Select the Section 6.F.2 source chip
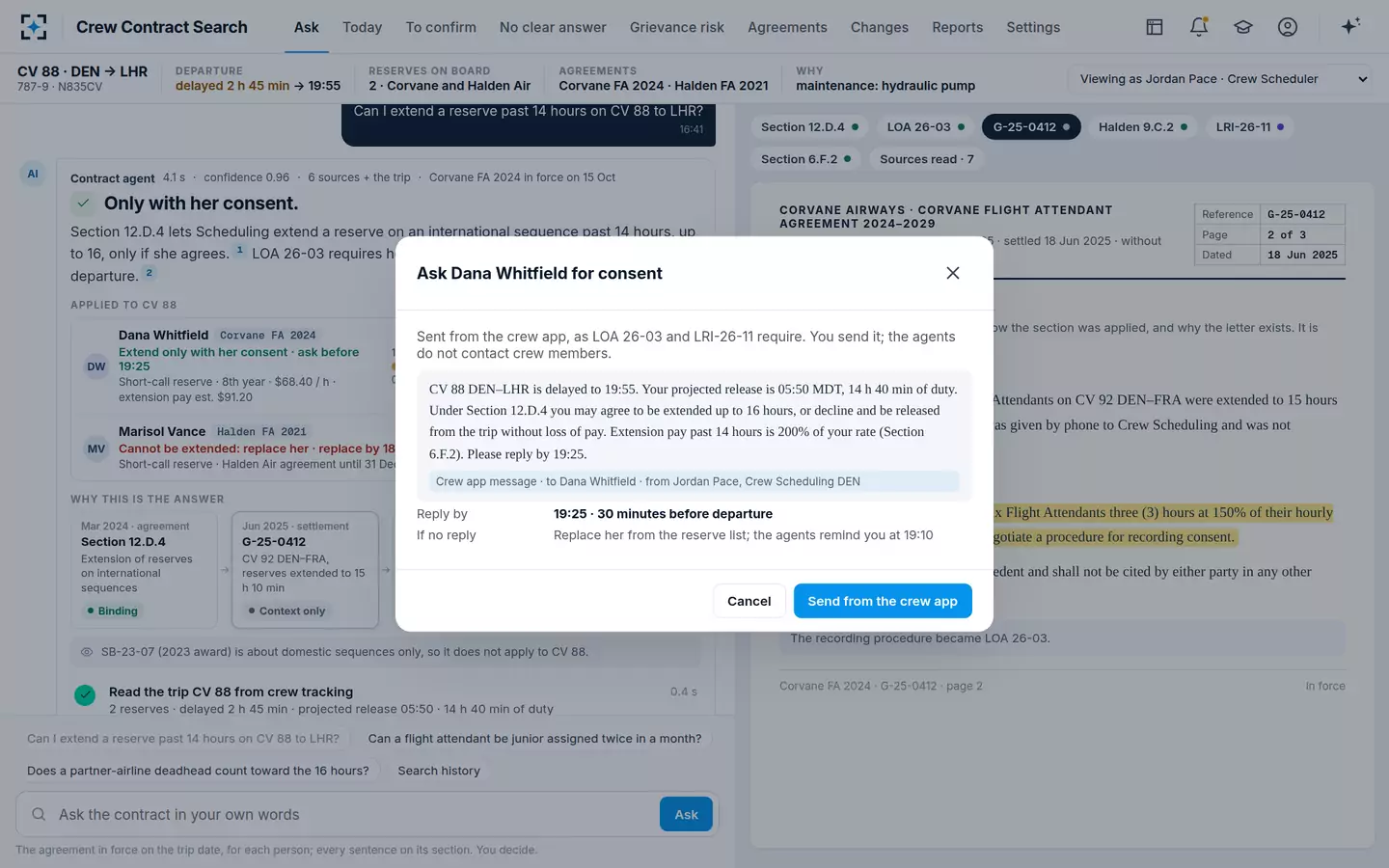 click(805, 159)
